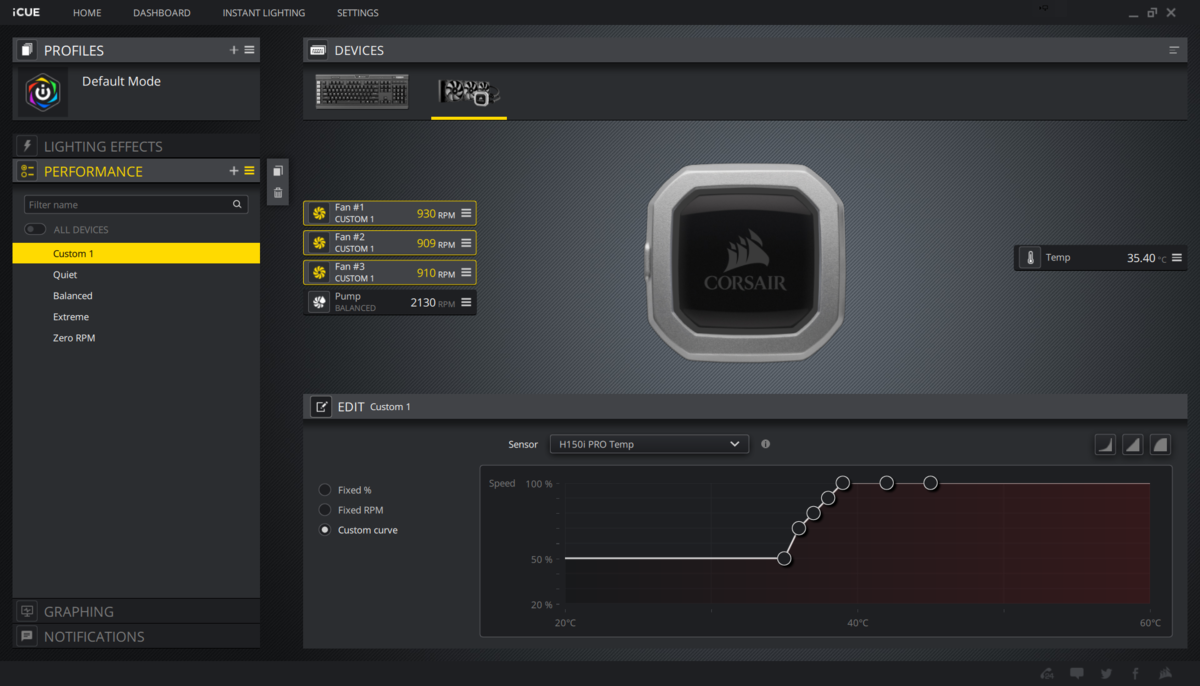
Task: Click the Pump fan icon
Action: 319,302
